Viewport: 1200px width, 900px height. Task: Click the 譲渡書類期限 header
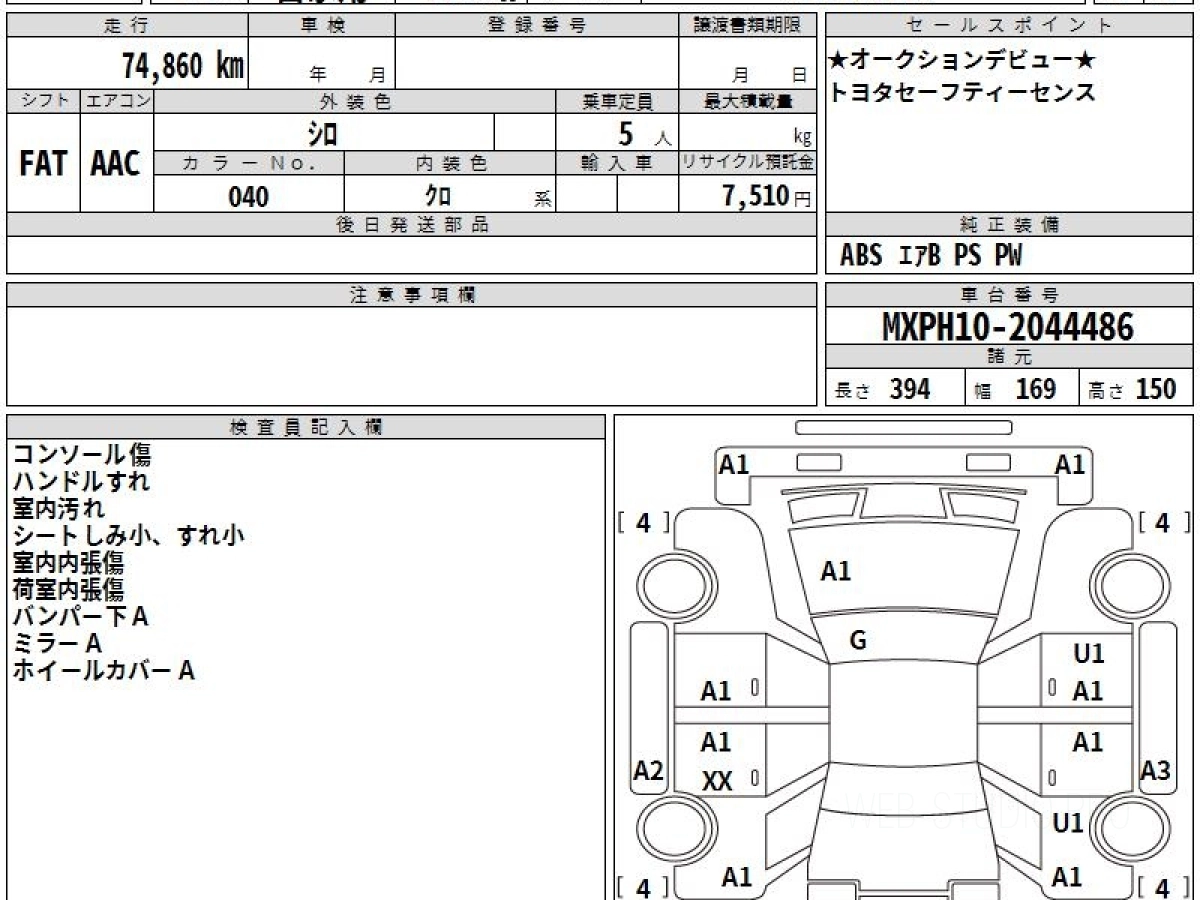748,26
